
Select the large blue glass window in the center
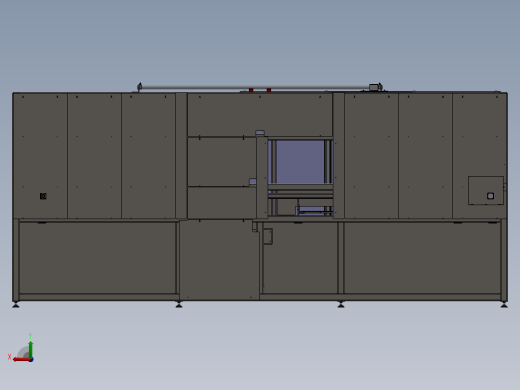click(300, 162)
